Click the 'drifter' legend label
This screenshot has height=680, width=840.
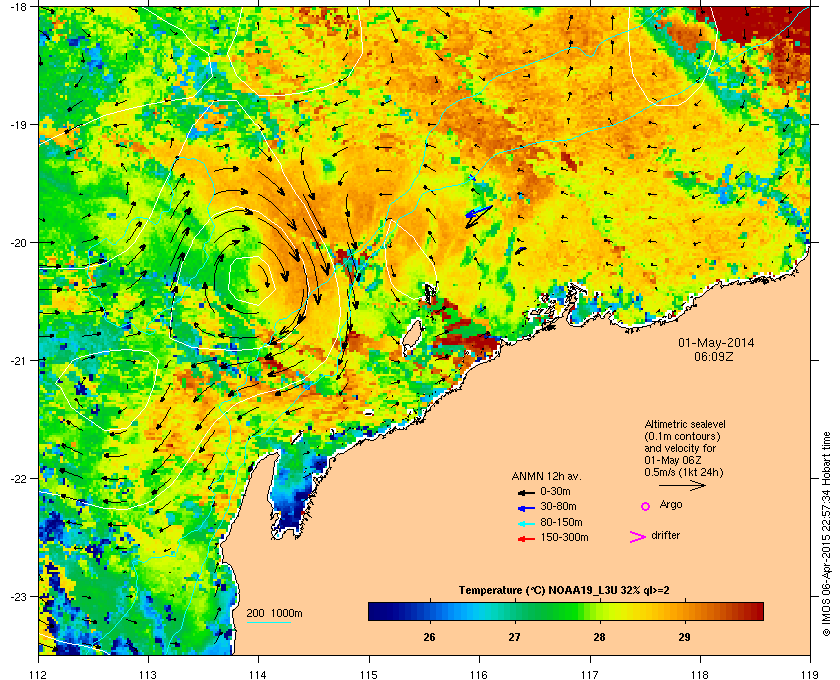(665, 535)
